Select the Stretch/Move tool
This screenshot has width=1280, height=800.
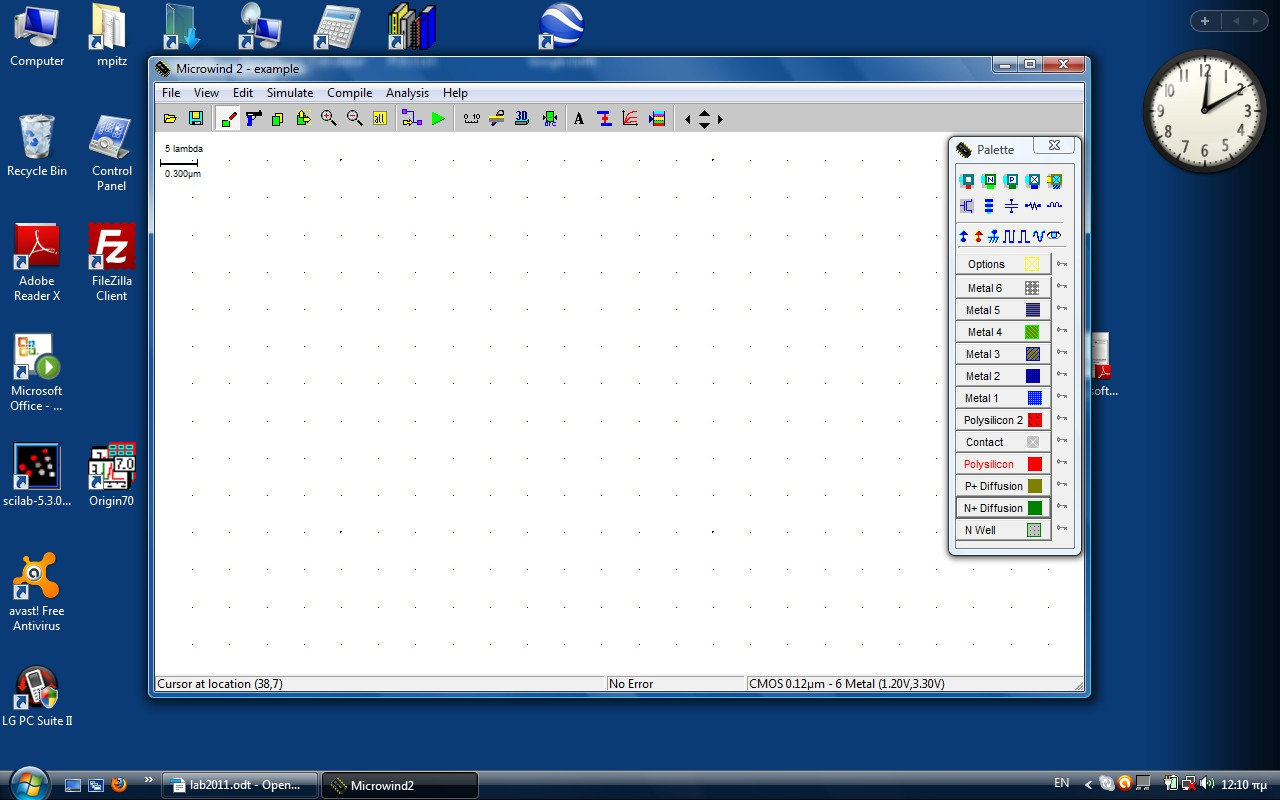pyautogui.click(x=303, y=119)
